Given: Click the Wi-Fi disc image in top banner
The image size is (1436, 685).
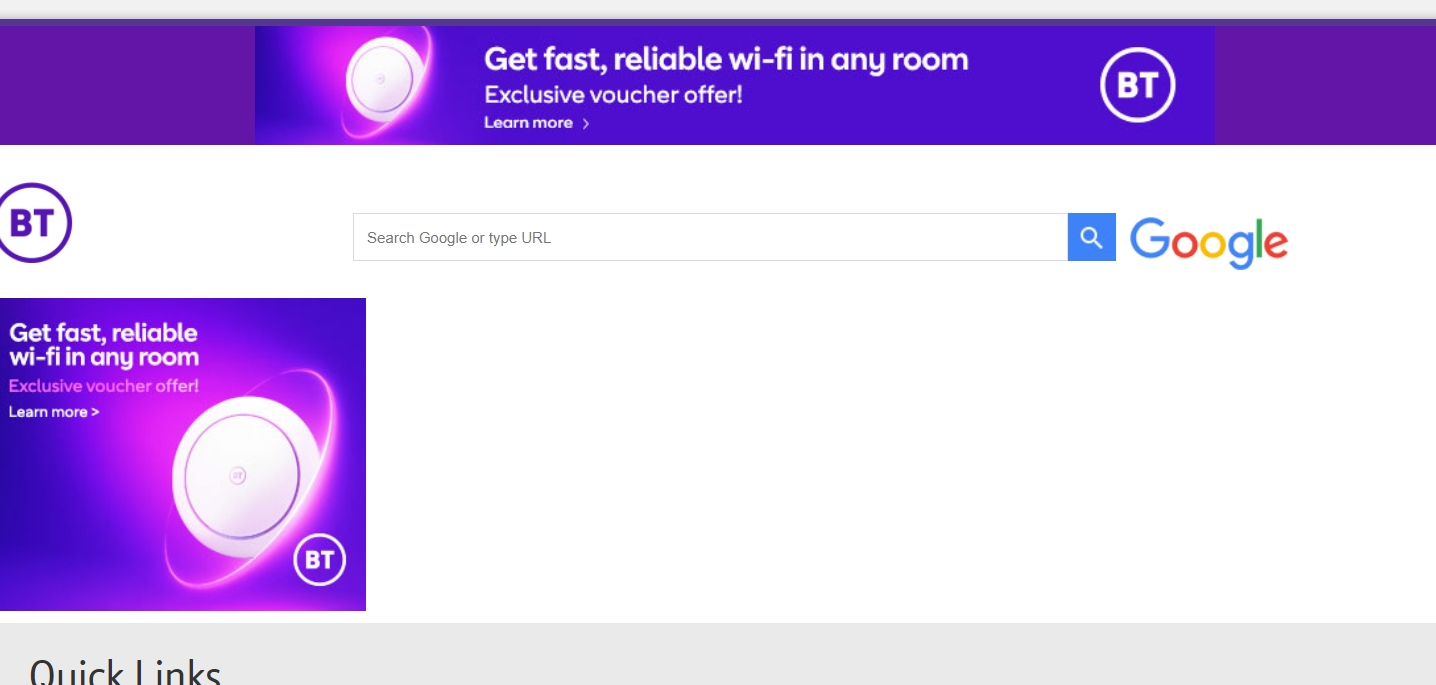Looking at the screenshot, I should coord(386,82).
